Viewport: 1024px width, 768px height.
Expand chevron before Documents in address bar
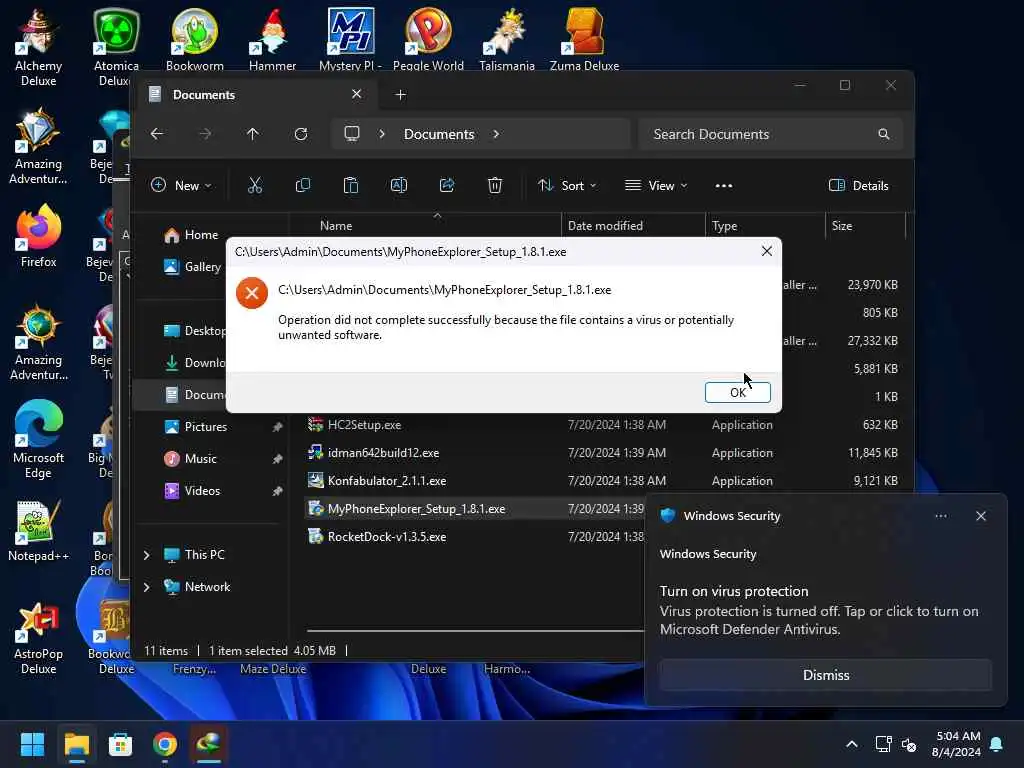382,134
